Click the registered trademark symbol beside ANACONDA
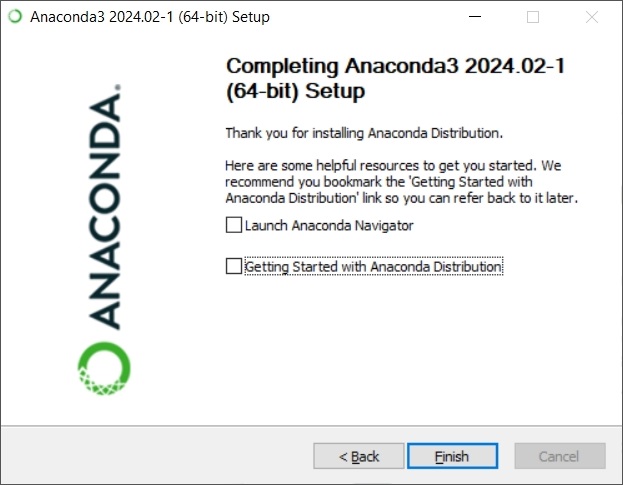 click(x=118, y=87)
